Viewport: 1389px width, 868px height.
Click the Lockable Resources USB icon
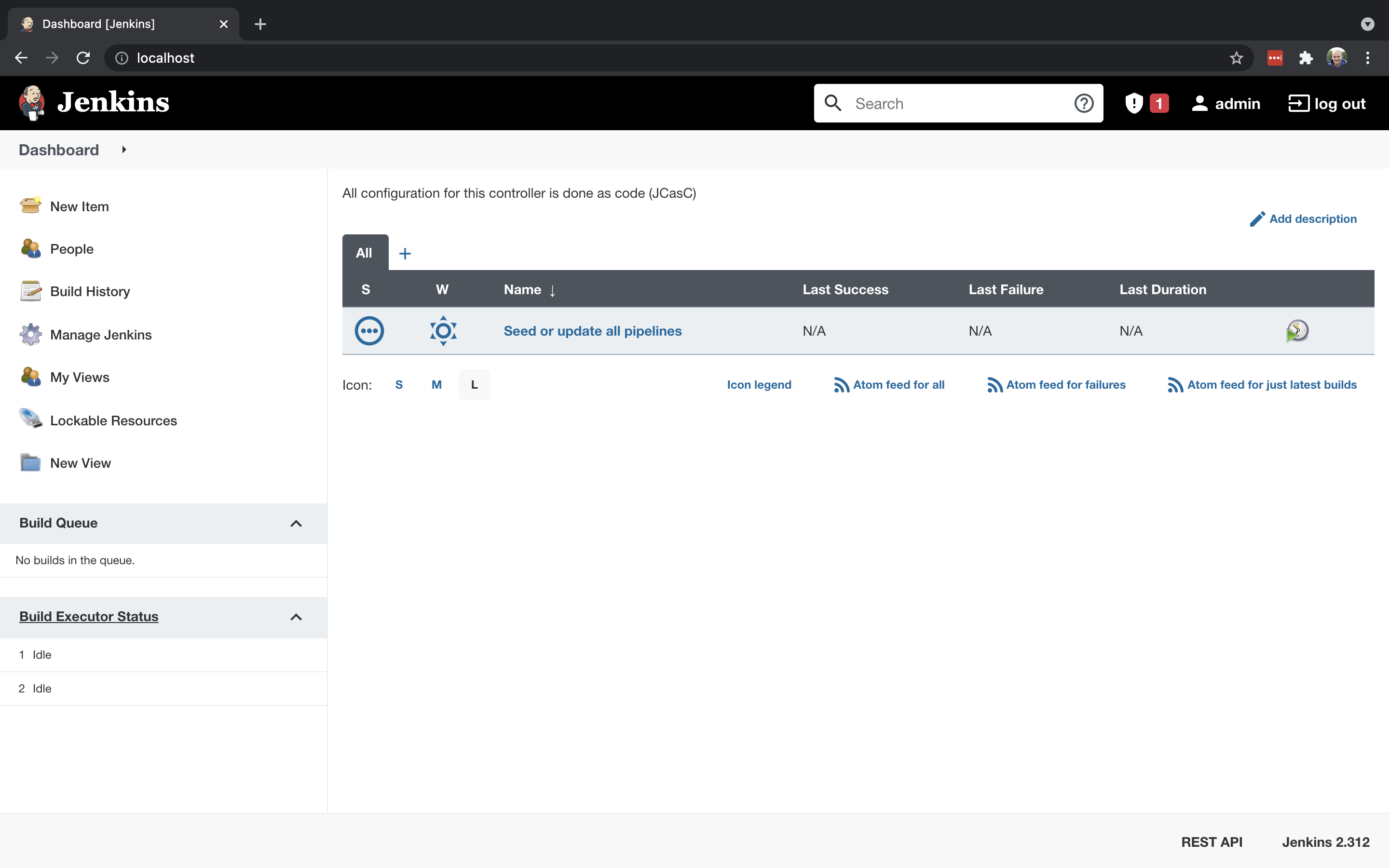coord(30,419)
